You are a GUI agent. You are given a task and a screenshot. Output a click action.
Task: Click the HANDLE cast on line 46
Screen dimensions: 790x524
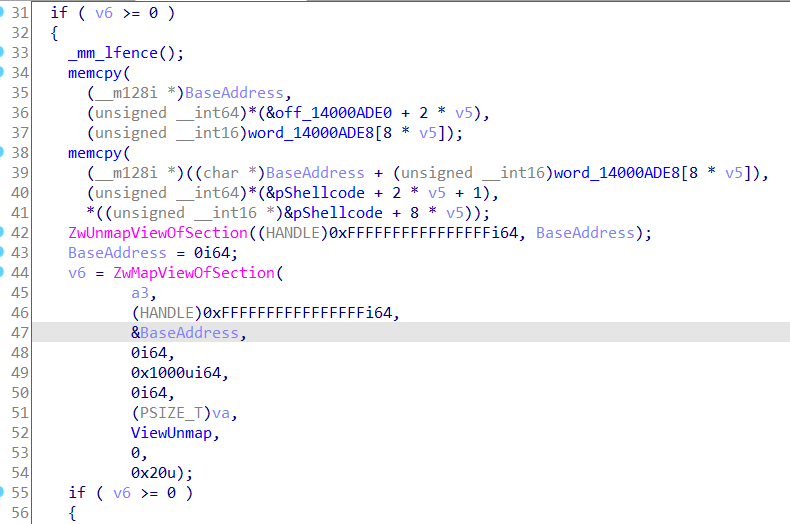[167, 313]
